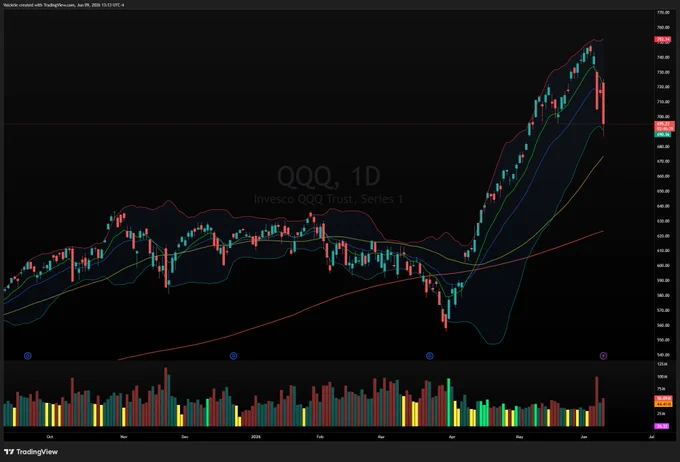Image resolution: width=680 pixels, height=462 pixels.
Task: Click the 700.00 tick on the price axis
Action: pos(664,117)
